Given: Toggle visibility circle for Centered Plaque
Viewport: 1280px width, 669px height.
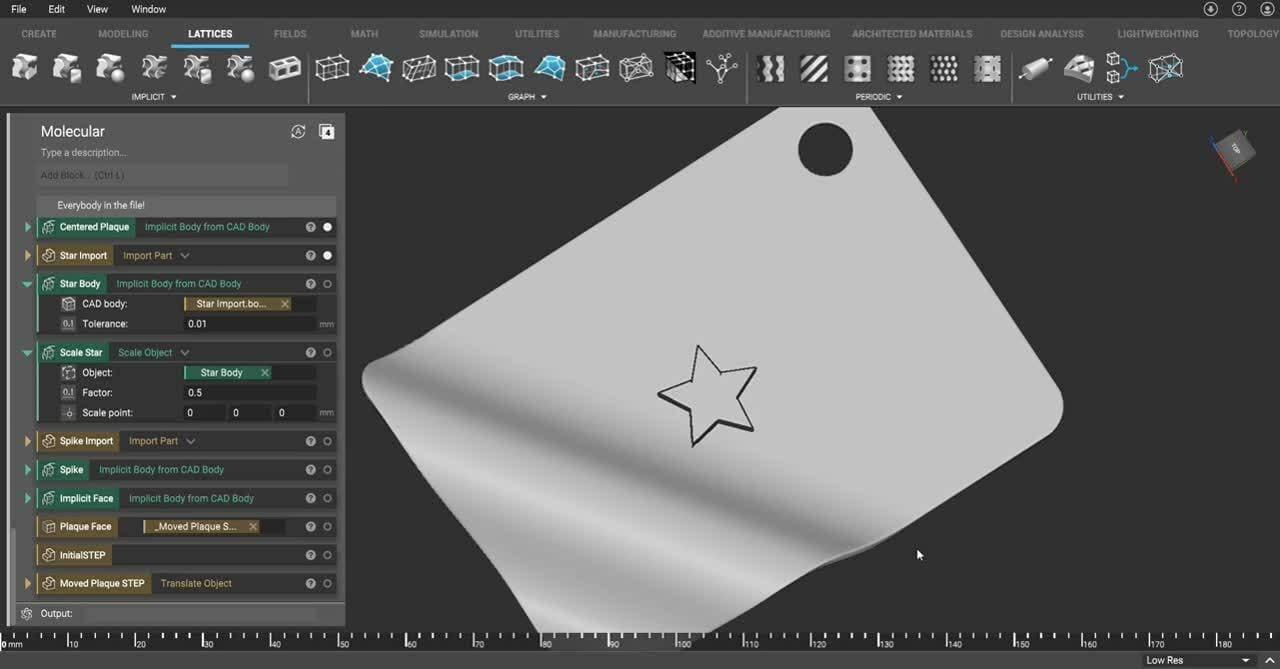Looking at the screenshot, I should tap(327, 227).
